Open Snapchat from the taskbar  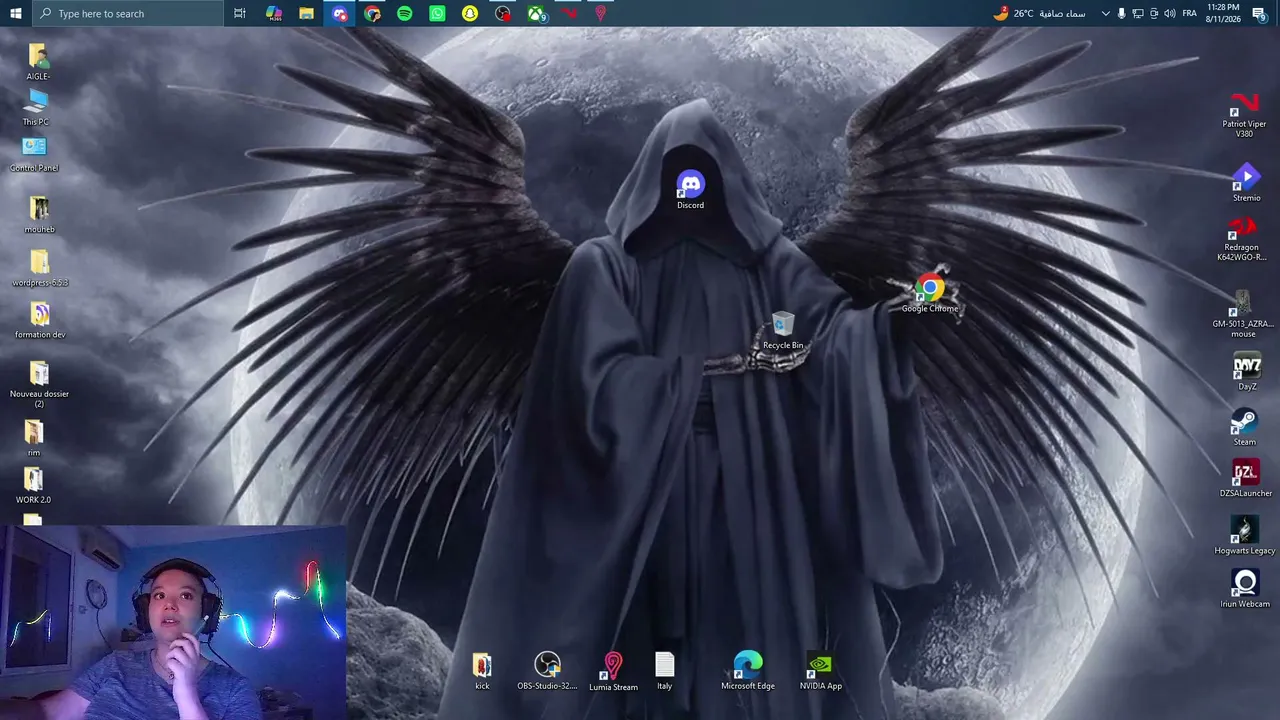pos(470,13)
